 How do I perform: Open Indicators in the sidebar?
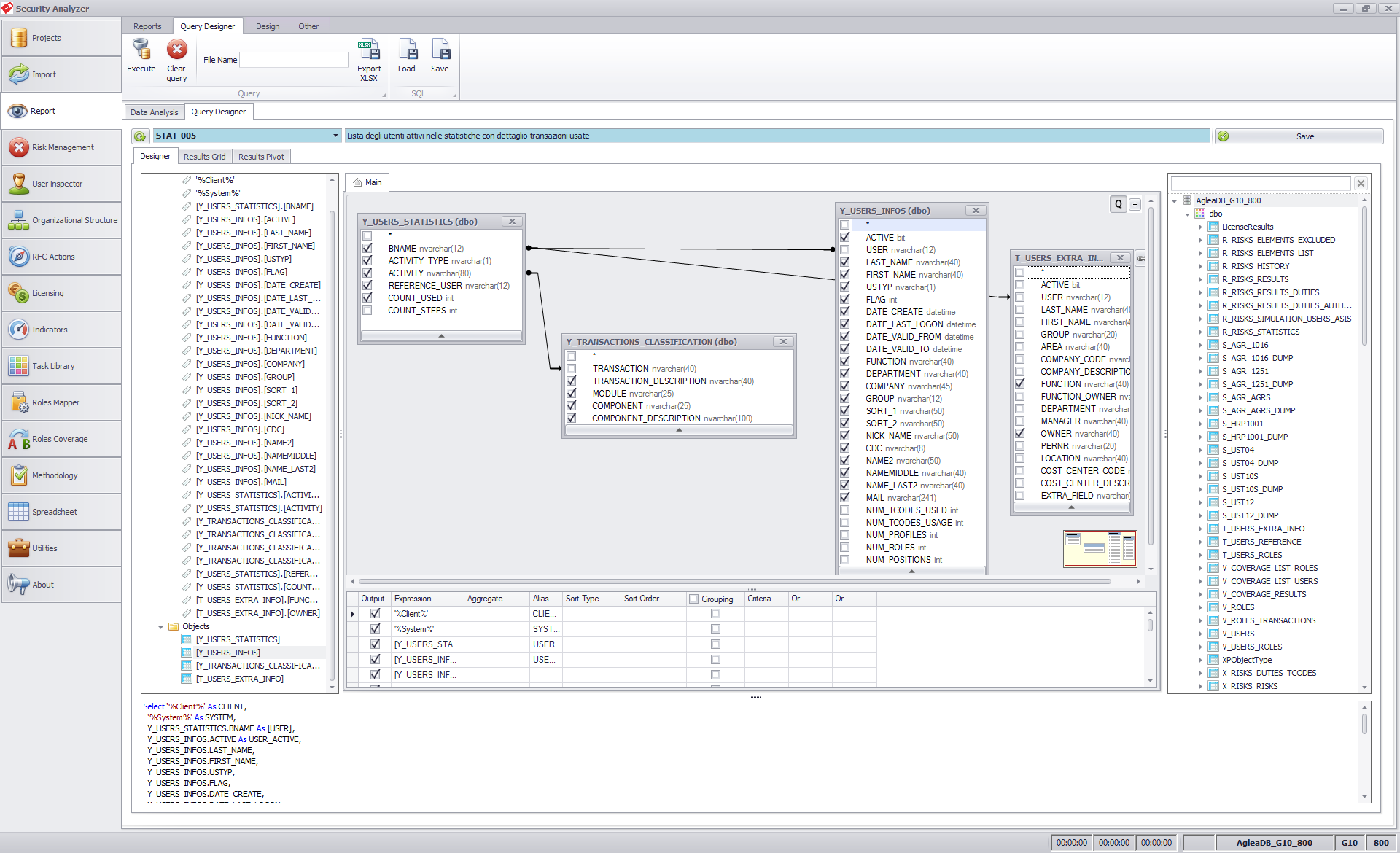tap(61, 330)
